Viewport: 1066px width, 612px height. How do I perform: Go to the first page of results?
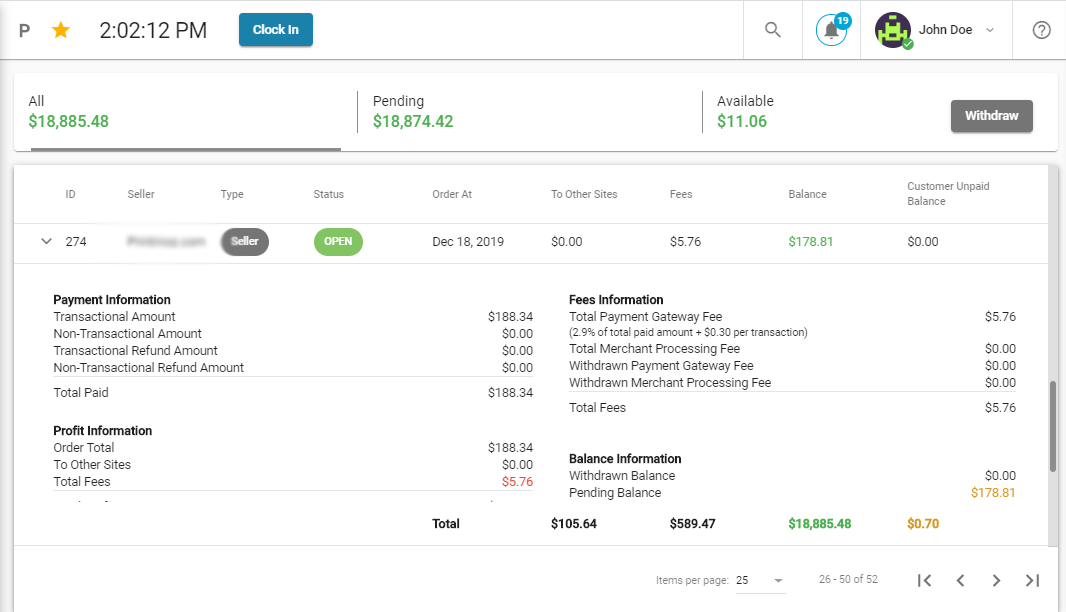click(x=925, y=580)
